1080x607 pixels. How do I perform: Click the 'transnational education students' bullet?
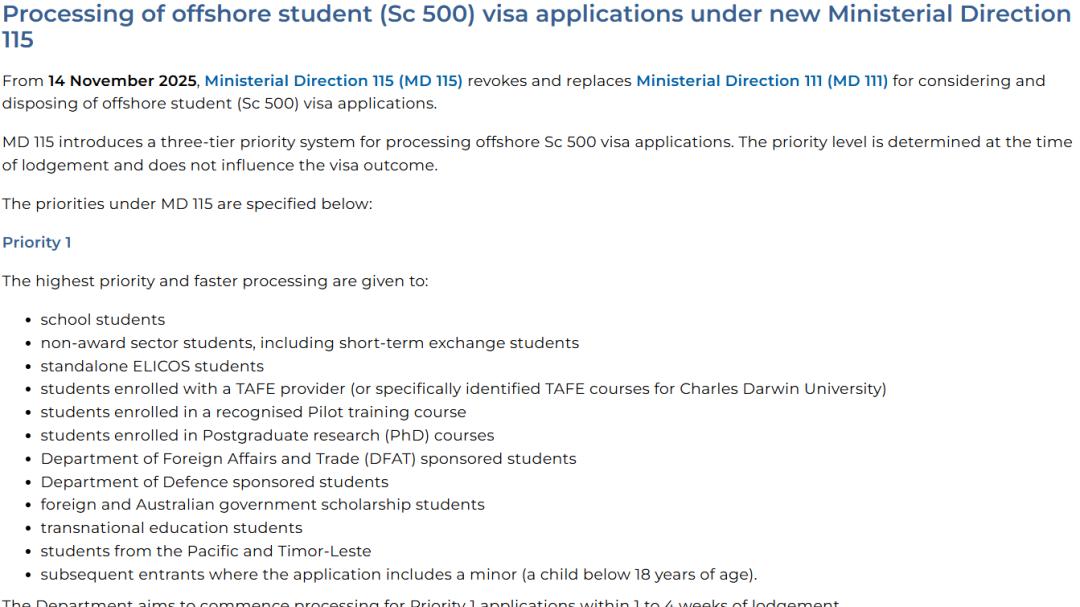[171, 527]
